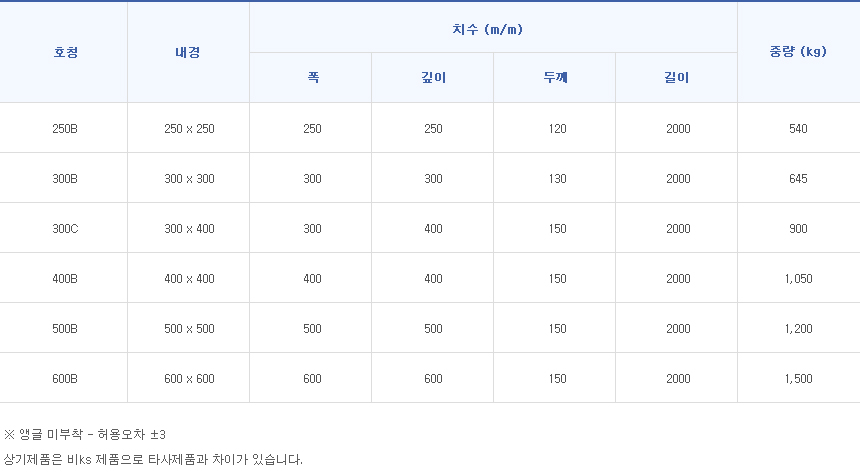This screenshot has width=860, height=472.
Task: Click the 300 x 400 inner diameter cell
Action: (x=189, y=229)
